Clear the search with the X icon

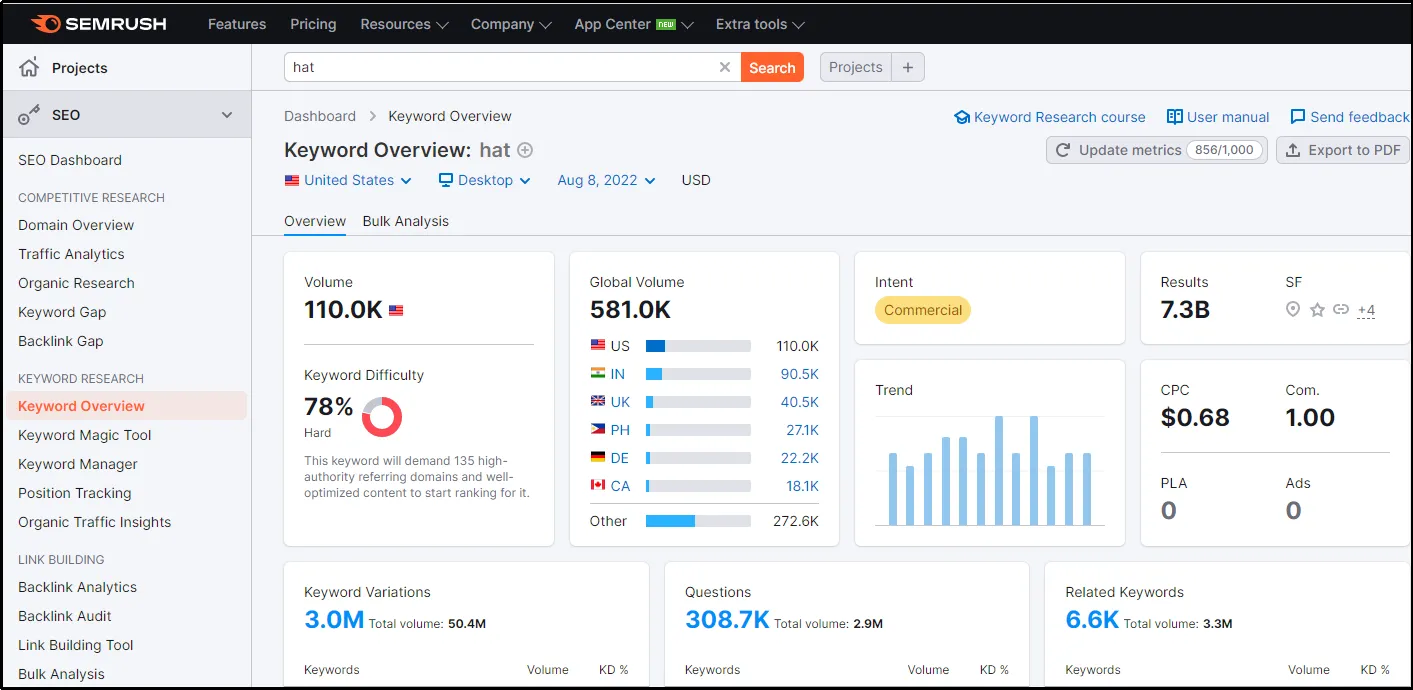[x=724, y=67]
